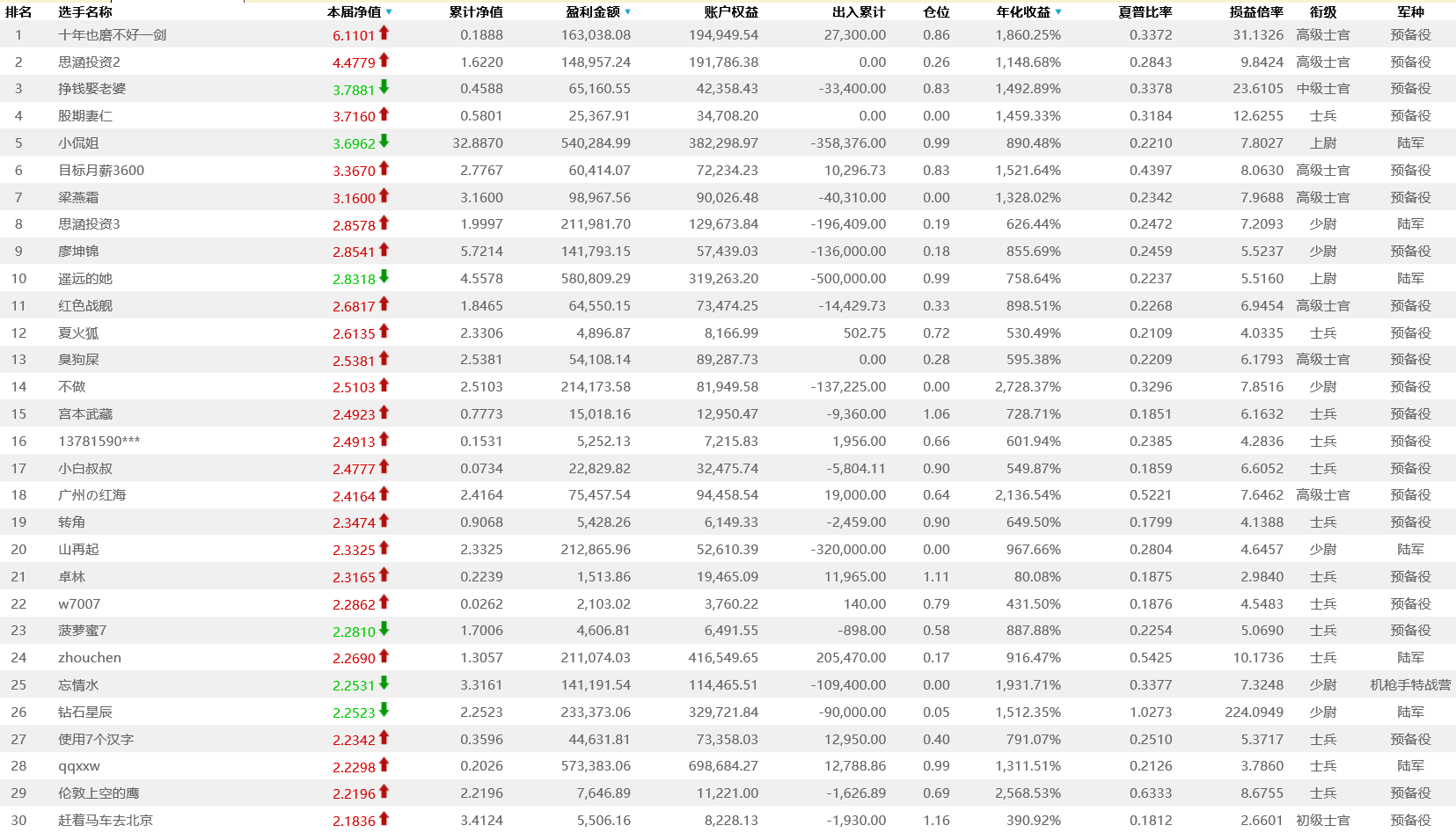Click red up arrow beside 6.1101
Screen dimensions: 1456x833
click(x=384, y=33)
